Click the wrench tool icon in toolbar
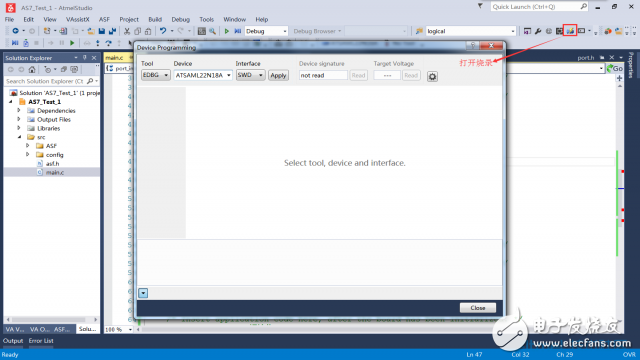This screenshot has height=360, width=640. pos(538,31)
